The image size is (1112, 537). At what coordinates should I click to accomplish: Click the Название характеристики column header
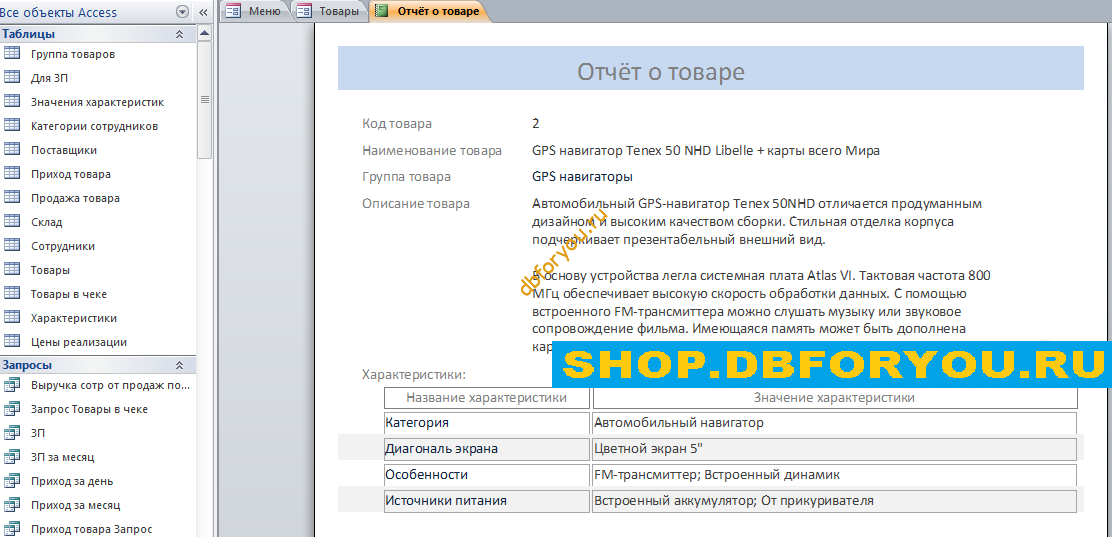tap(486, 398)
